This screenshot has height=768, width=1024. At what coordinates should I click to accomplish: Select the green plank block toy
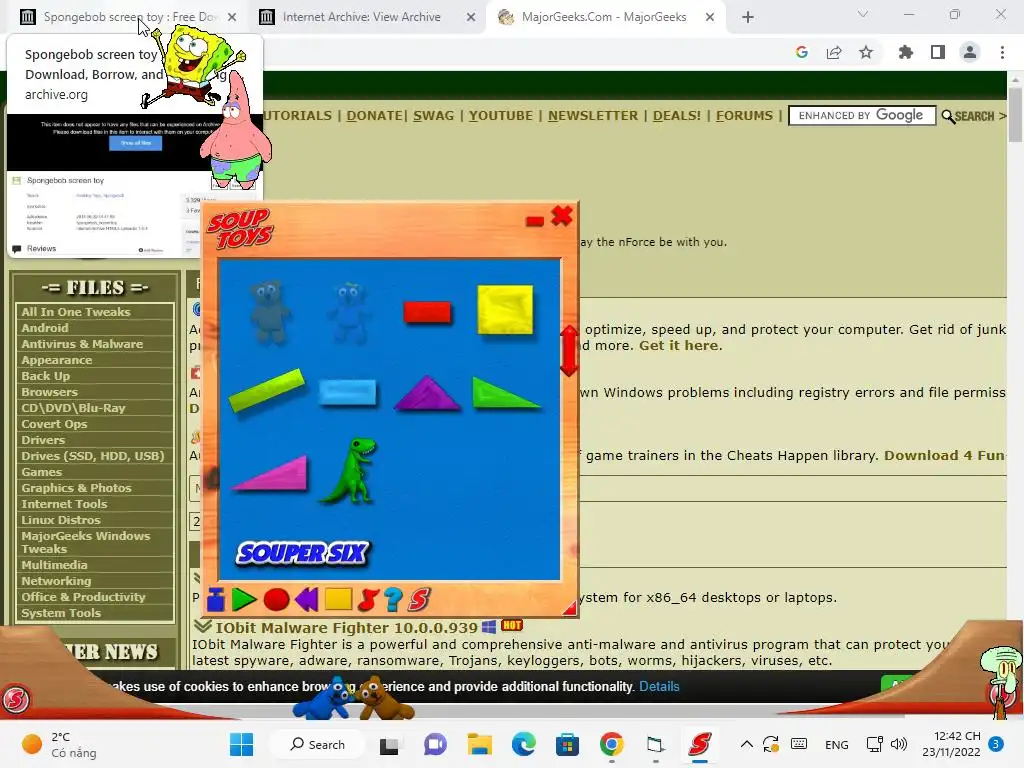click(267, 390)
